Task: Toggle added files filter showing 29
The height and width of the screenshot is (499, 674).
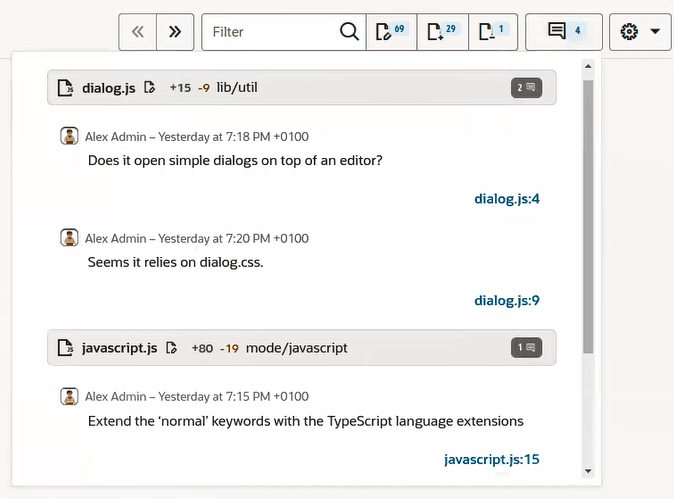Action: (442, 32)
